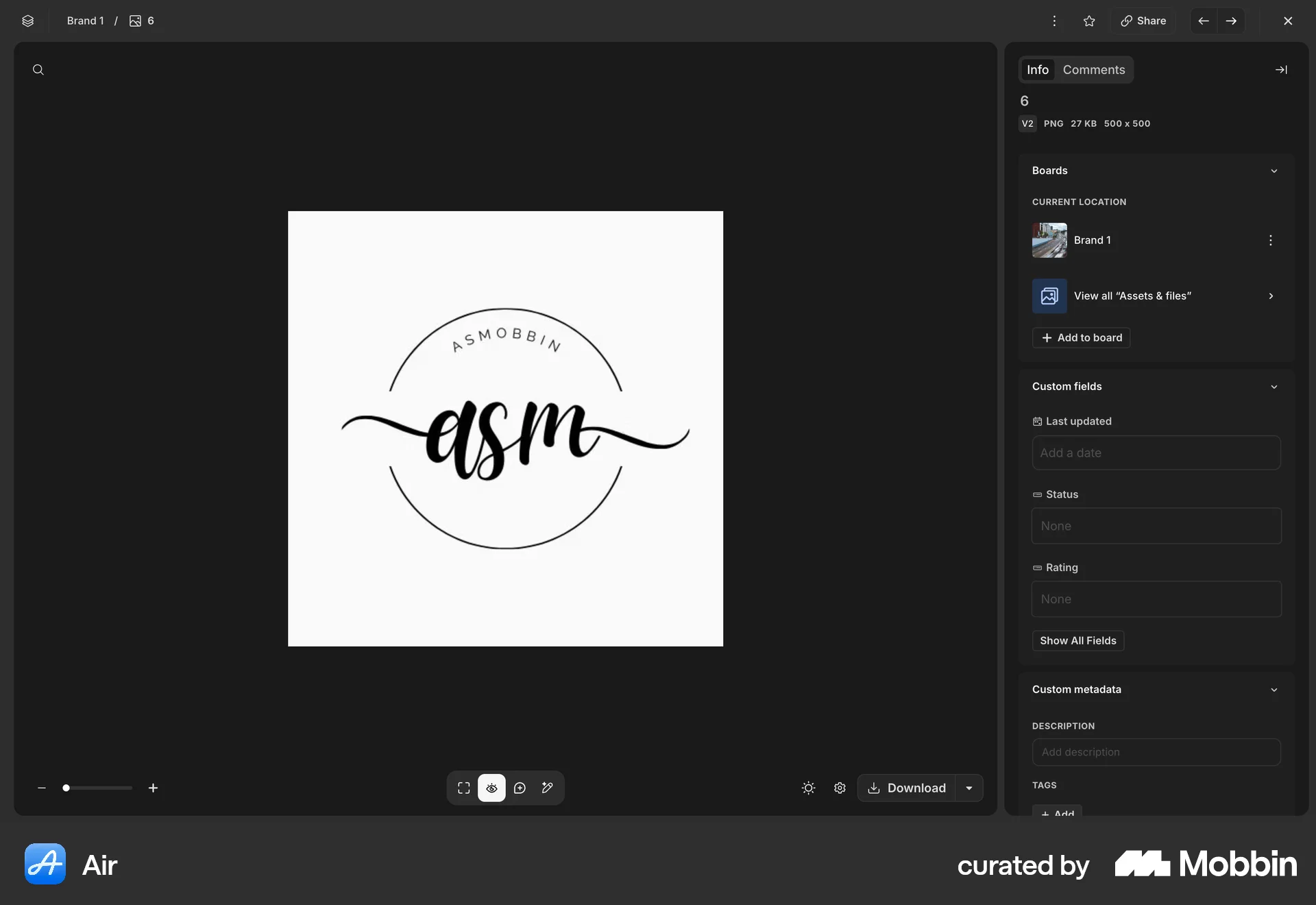1316x905 pixels.
Task: Click the 500 x 500 dimensions text
Action: pyautogui.click(x=1127, y=123)
